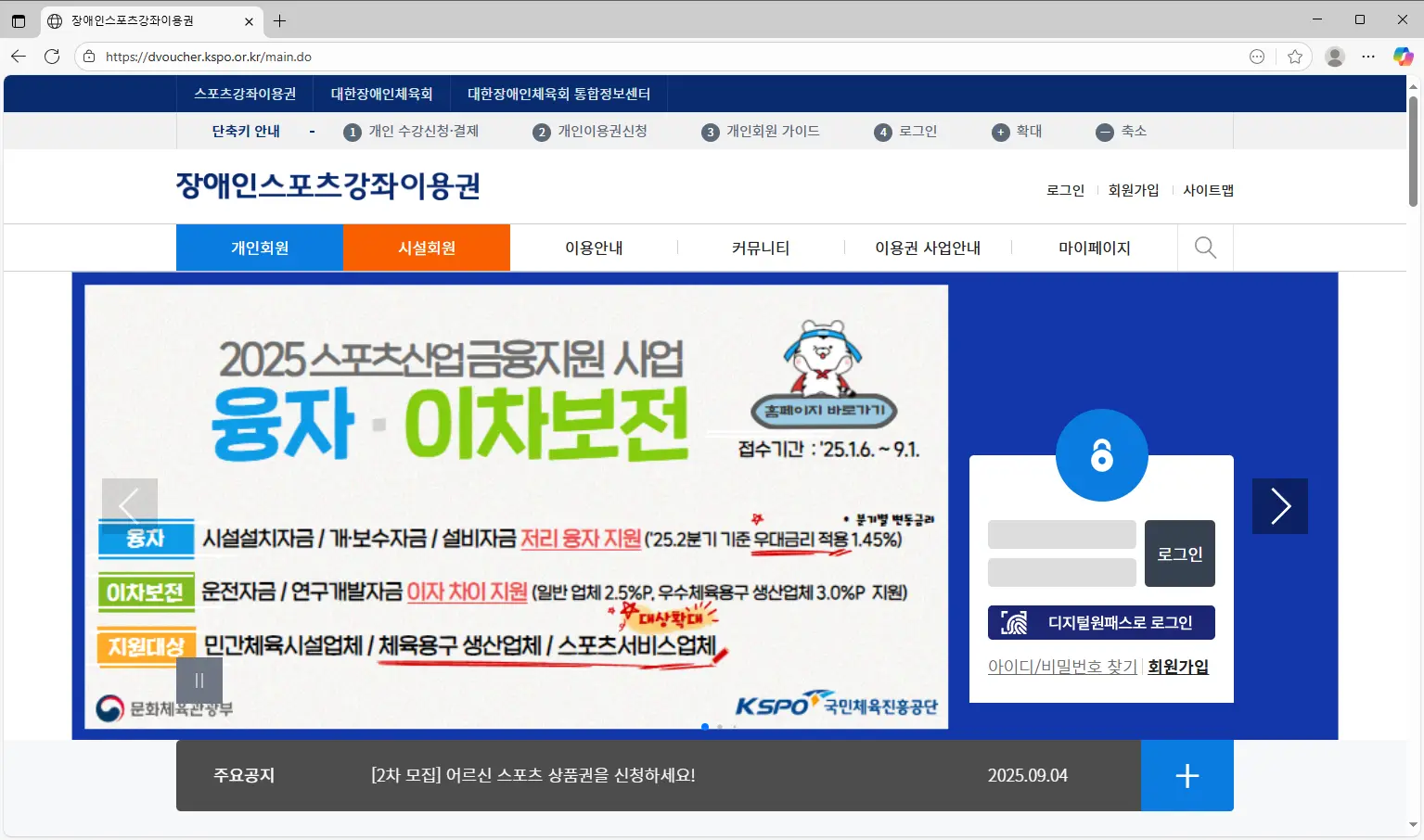Screen dimensions: 1424x840
Task: Click shortcut 개인 수강신청·결제
Action: pos(411,132)
